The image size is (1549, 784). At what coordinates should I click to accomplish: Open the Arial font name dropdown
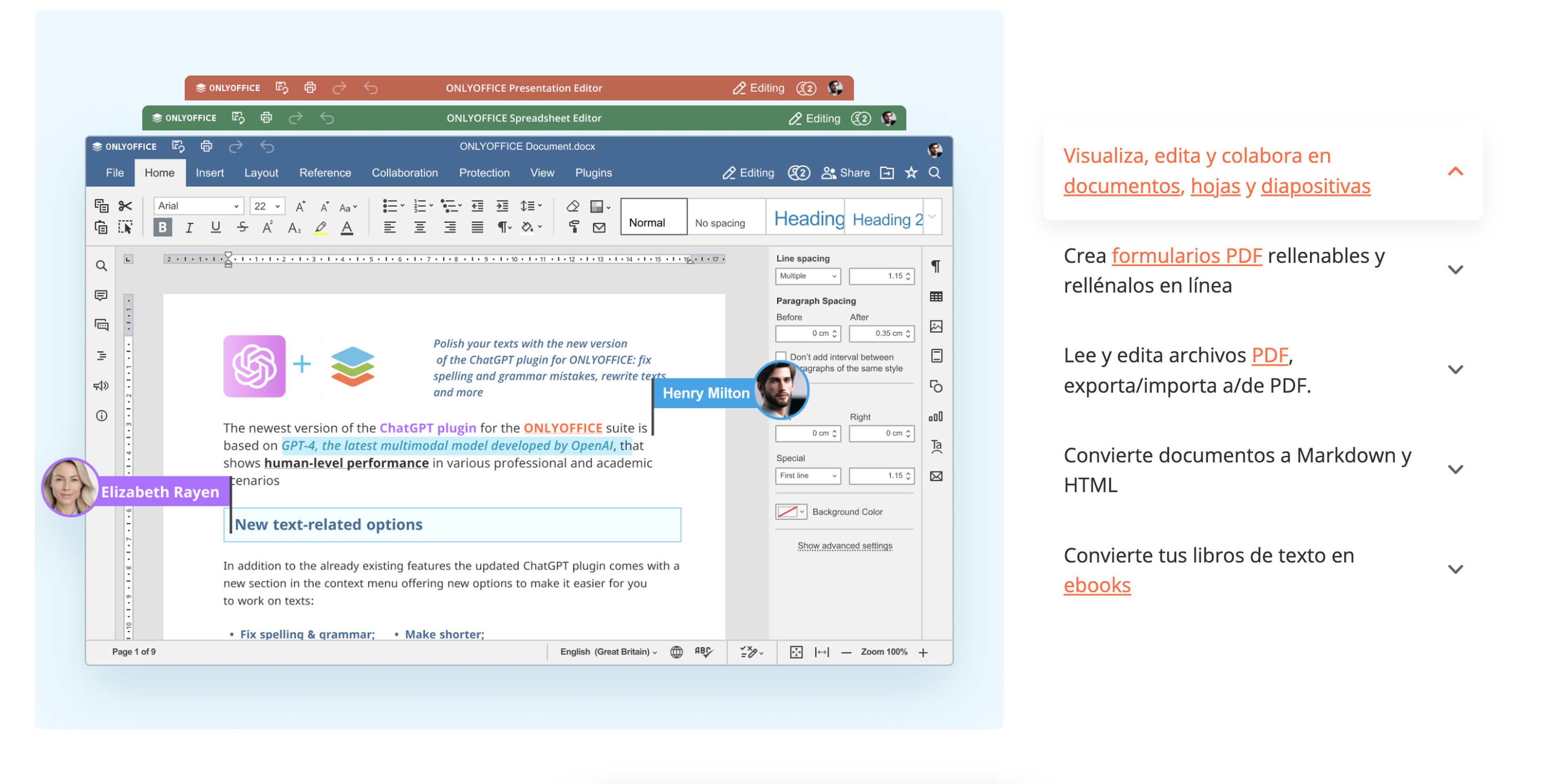(198, 206)
